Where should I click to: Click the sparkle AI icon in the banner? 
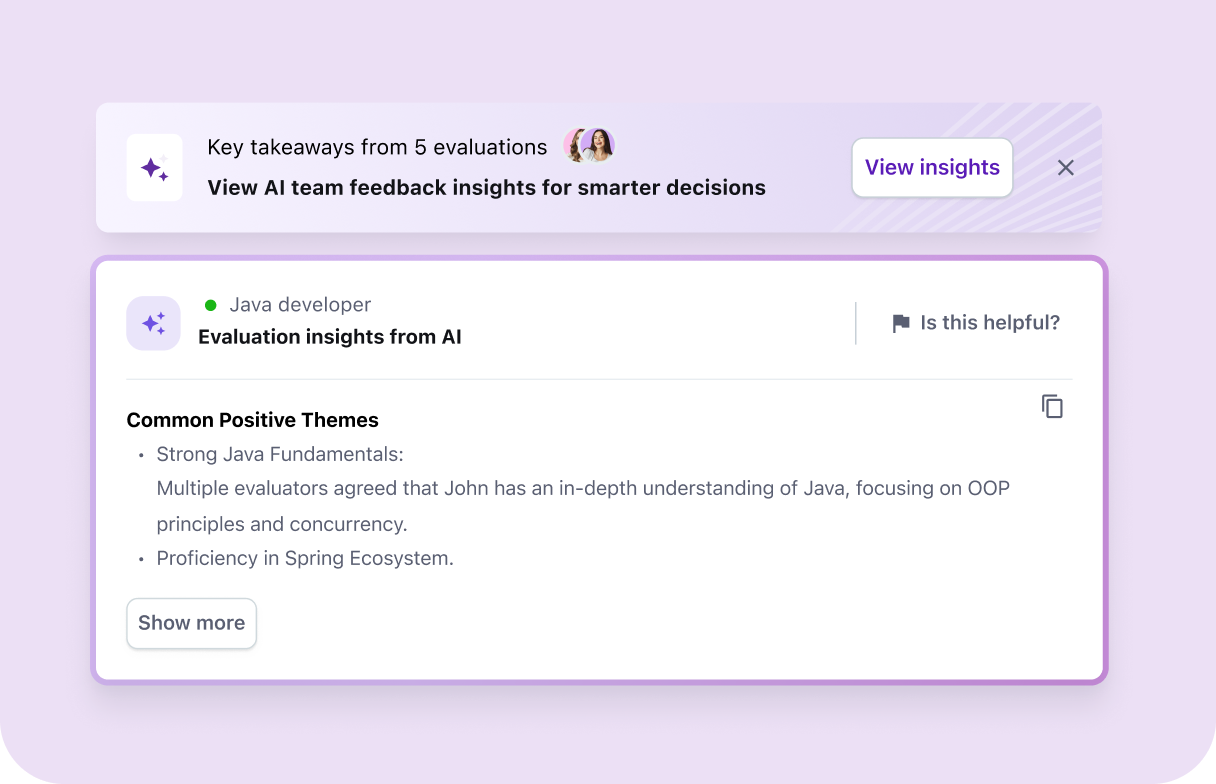click(x=154, y=168)
